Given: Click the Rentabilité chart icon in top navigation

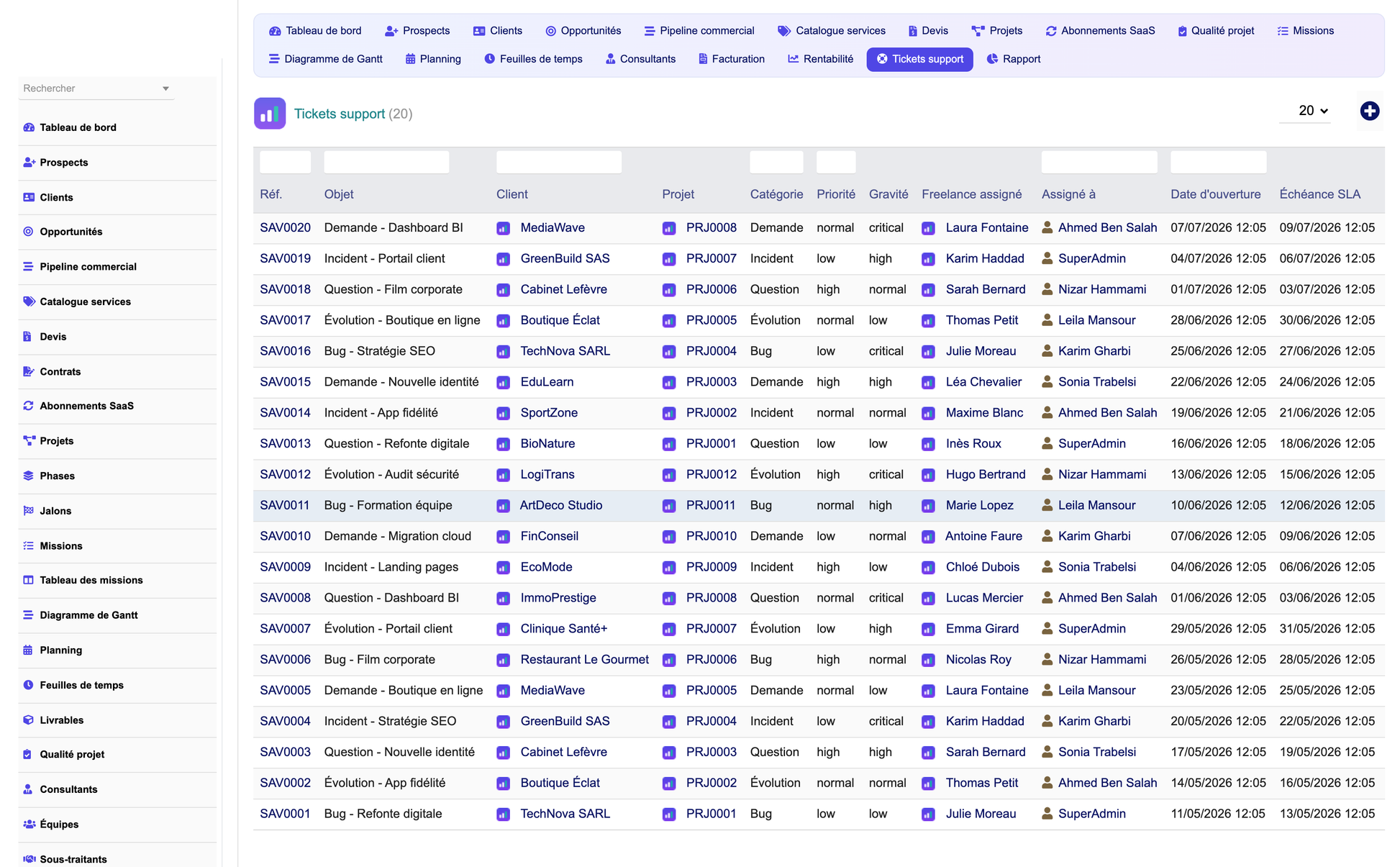Looking at the screenshot, I should (793, 59).
